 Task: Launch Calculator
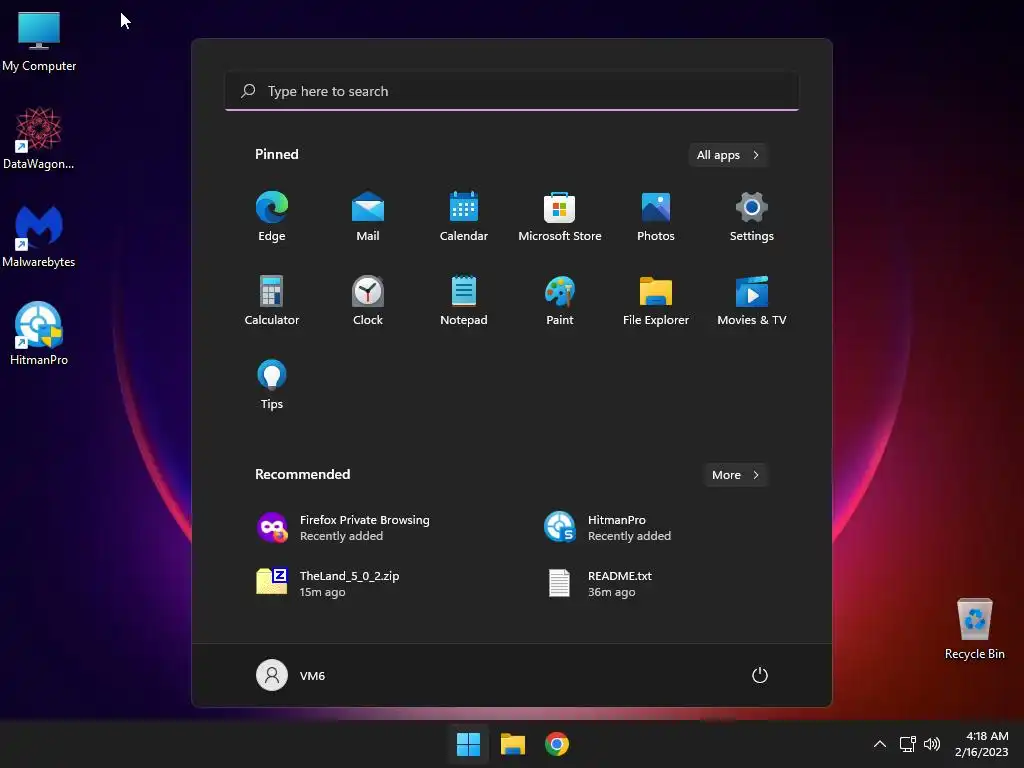pos(272,300)
